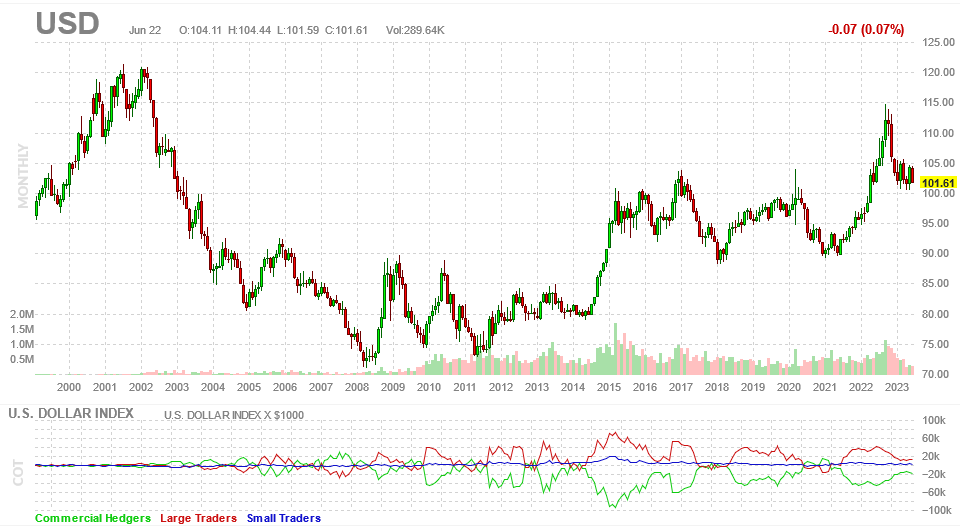
Task: Click the COT vertical panel label
Action: 18,473
